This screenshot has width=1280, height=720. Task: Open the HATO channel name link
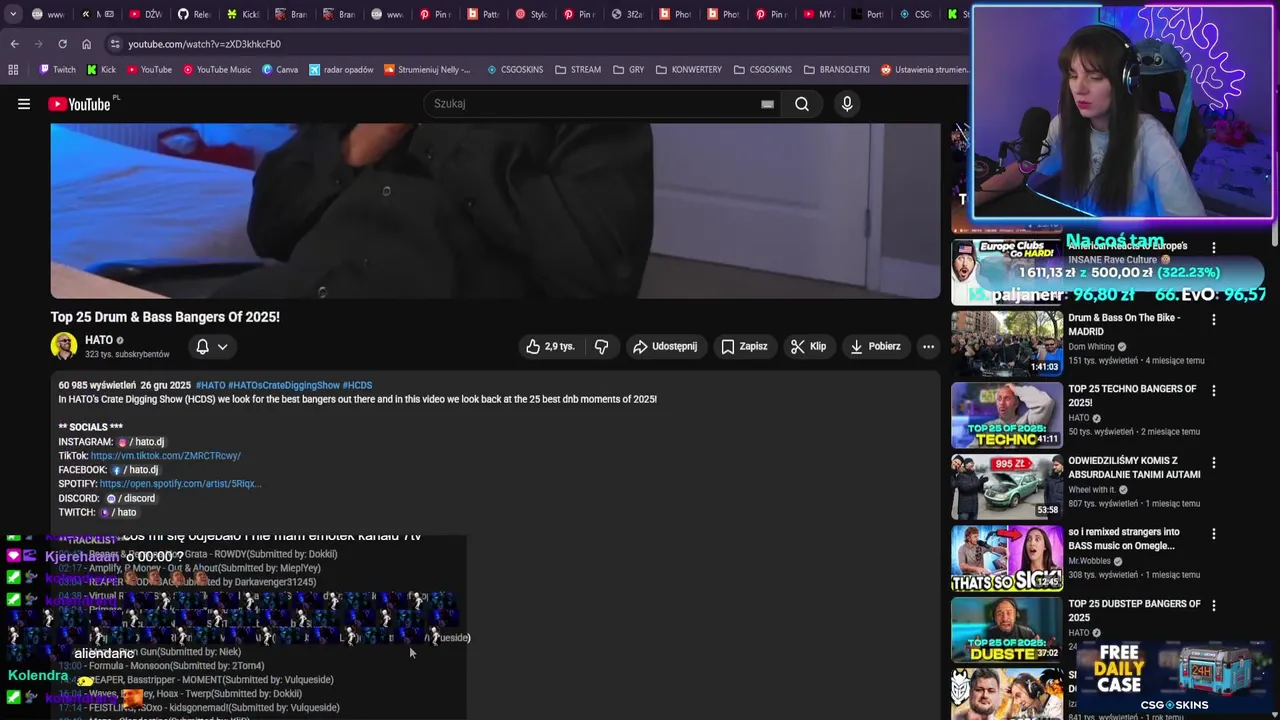click(99, 340)
